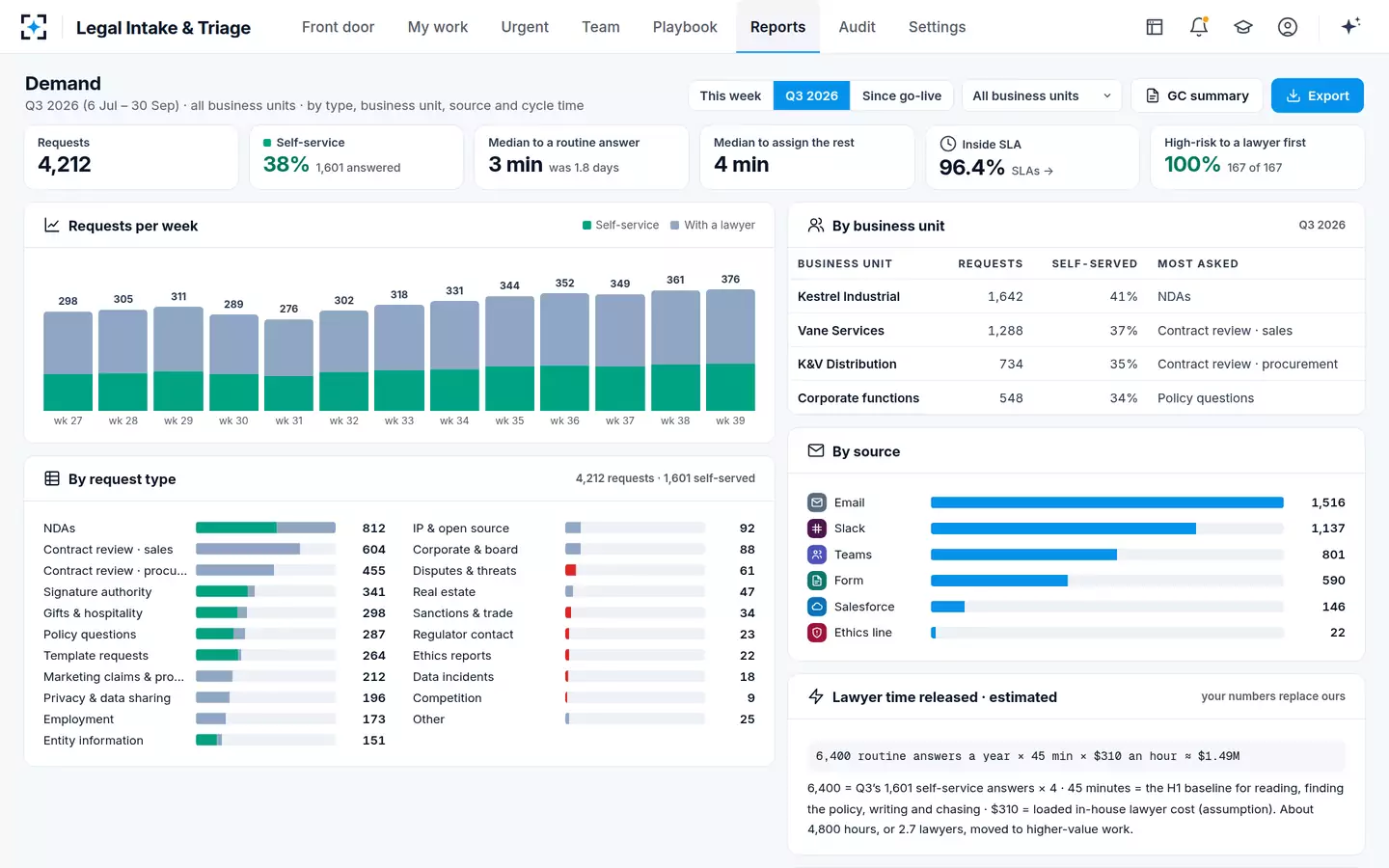This screenshot has height=868, width=1389.
Task: Open the user account profile icon
Action: (1288, 27)
